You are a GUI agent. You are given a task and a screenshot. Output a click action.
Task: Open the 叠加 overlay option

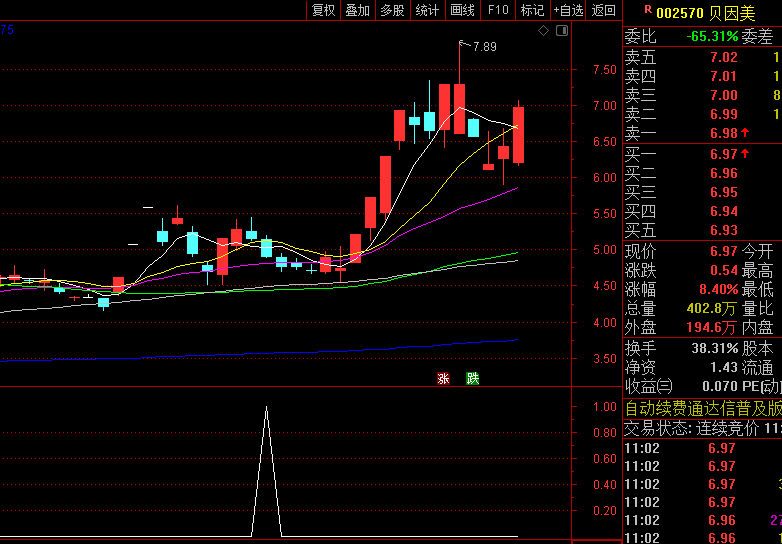point(358,10)
